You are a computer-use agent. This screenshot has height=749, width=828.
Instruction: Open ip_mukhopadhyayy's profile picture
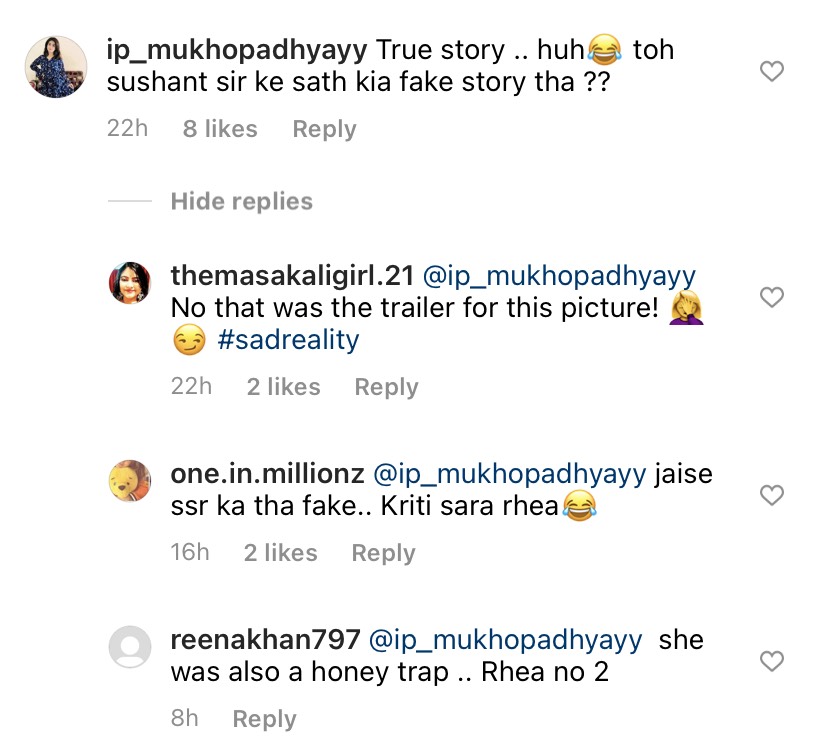click(55, 67)
